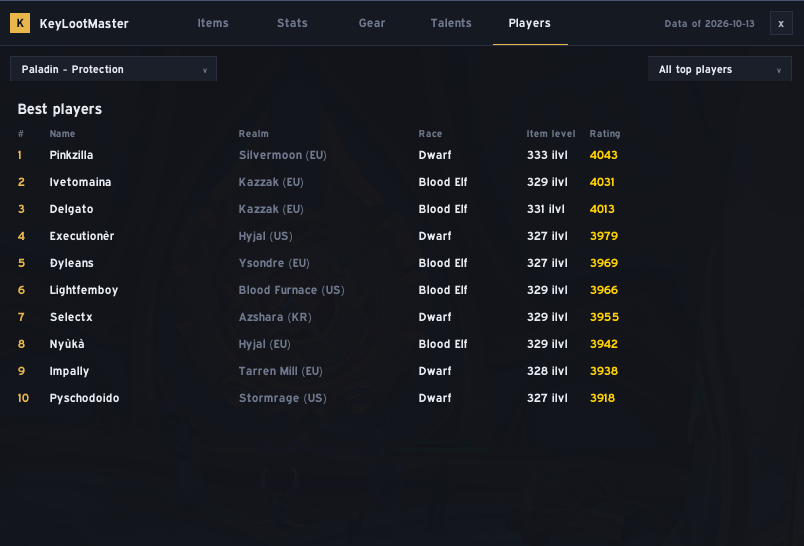Click the rating value 4031

[x=602, y=182]
